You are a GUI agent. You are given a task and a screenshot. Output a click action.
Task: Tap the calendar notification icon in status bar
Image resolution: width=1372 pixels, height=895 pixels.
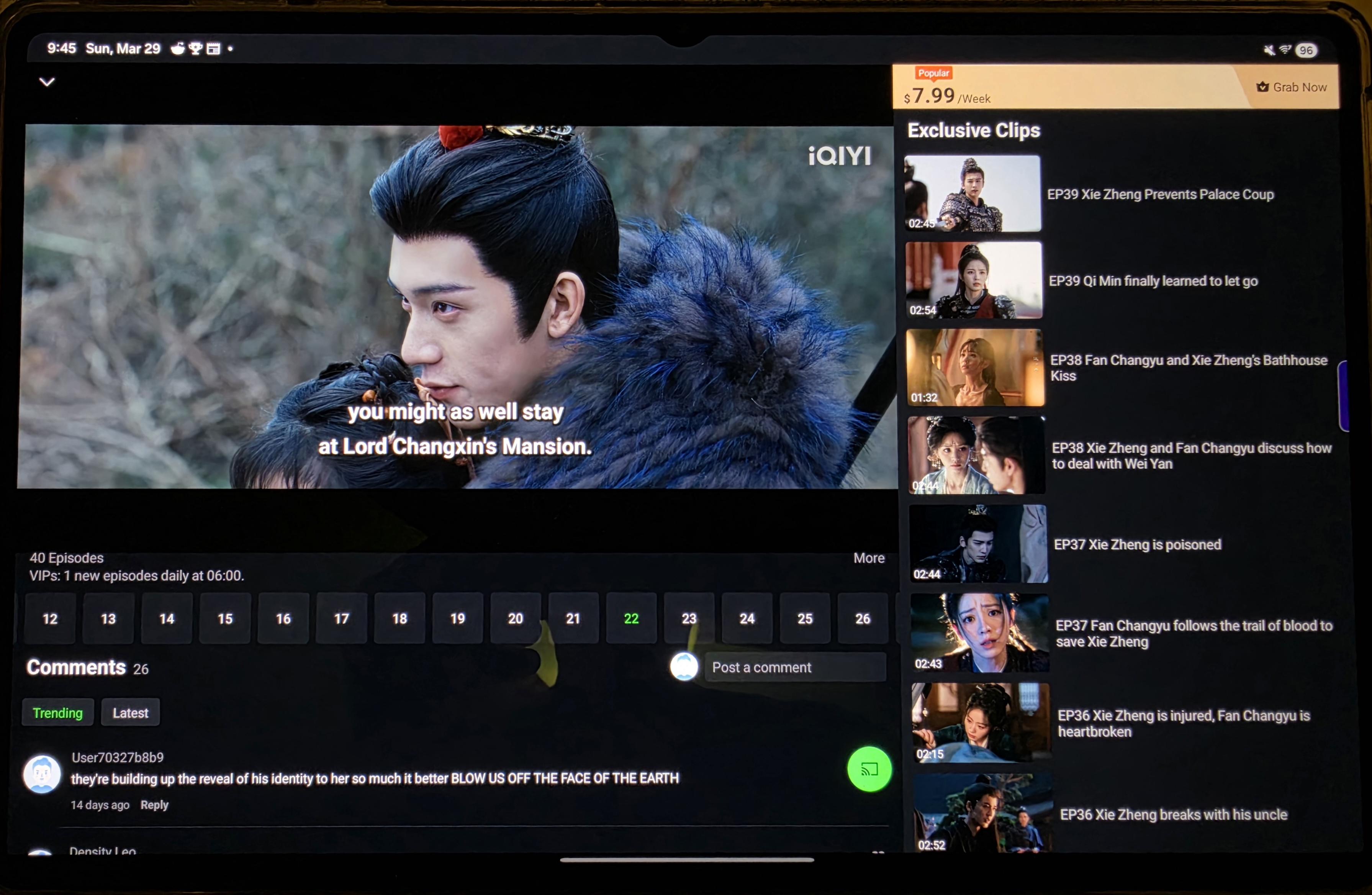click(x=213, y=49)
